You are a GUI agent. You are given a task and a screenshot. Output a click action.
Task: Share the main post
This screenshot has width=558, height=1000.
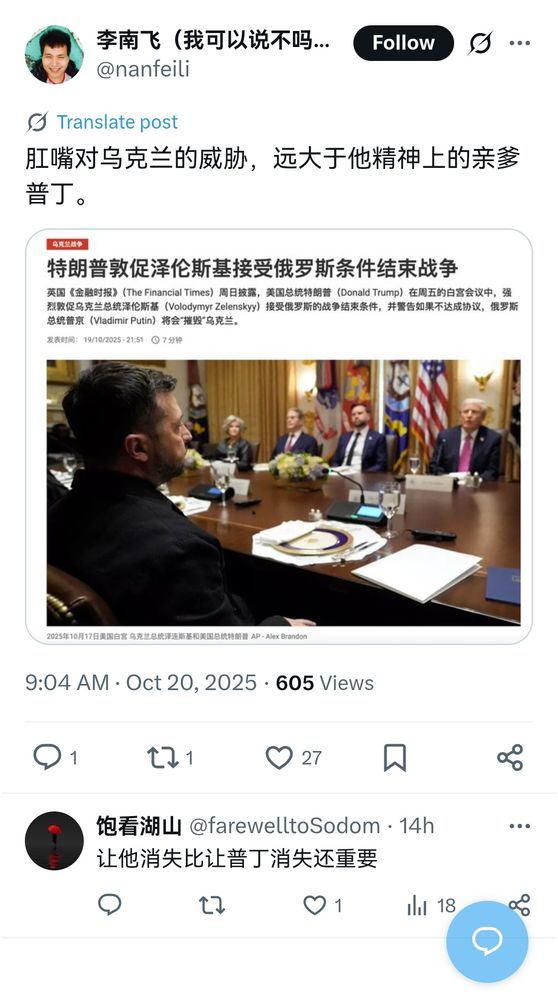pyautogui.click(x=510, y=757)
